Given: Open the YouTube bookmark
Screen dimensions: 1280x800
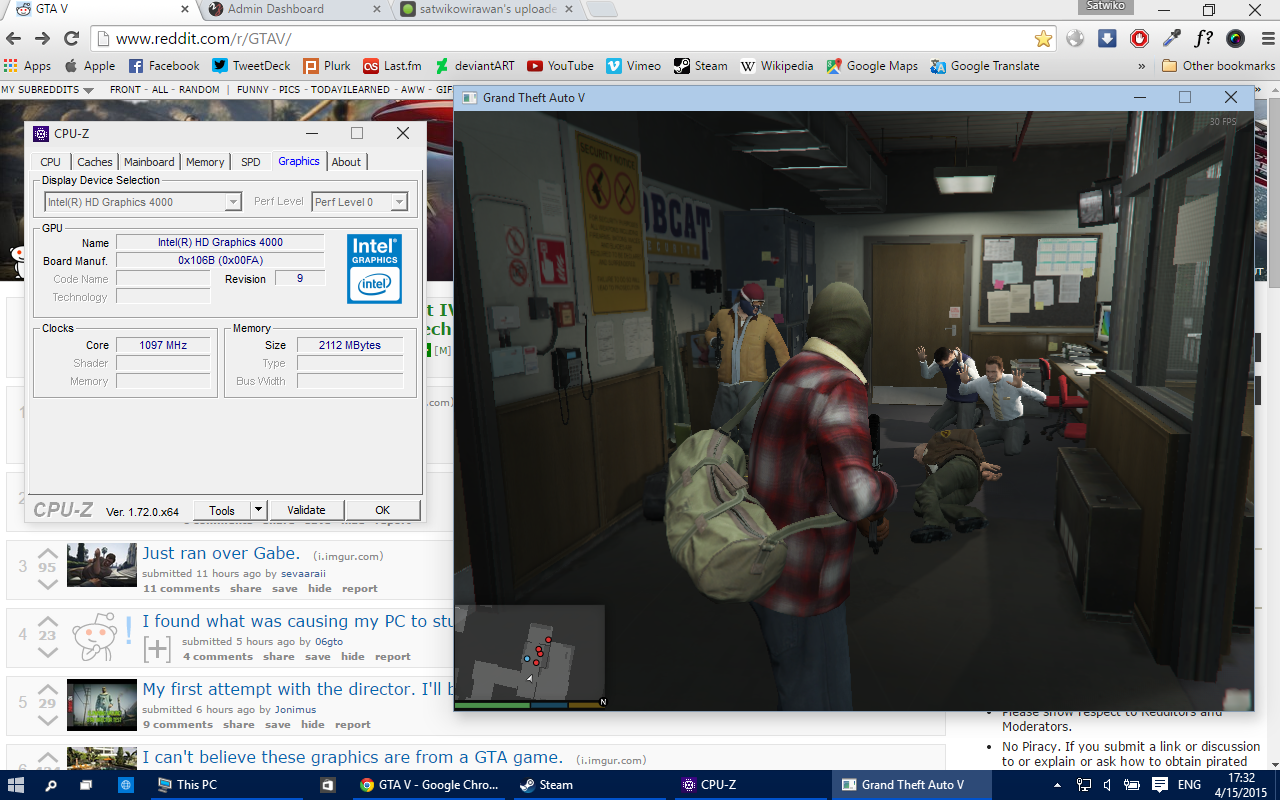Looking at the screenshot, I should (x=560, y=66).
